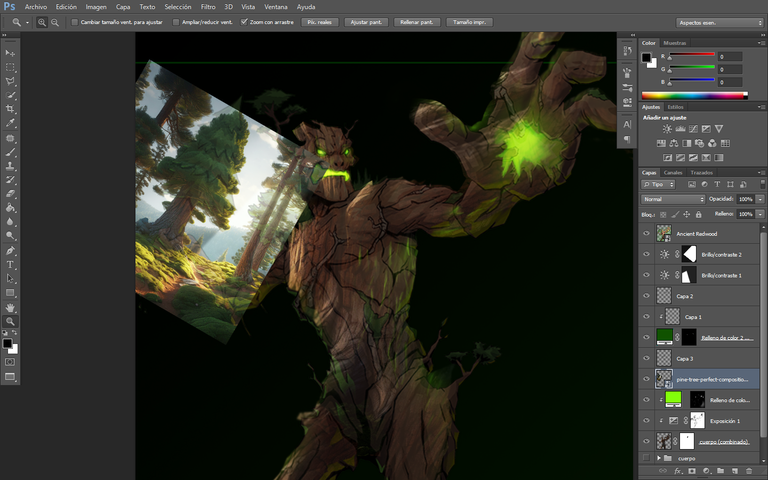Select the Brush tool
This screenshot has height=480, width=768.
[x=10, y=152]
